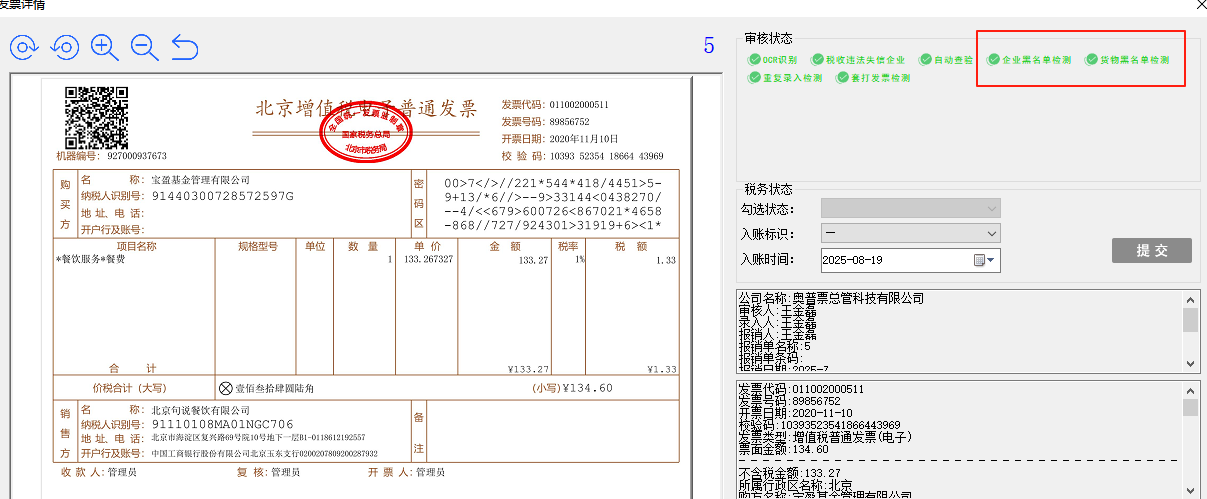
Task: Click the 企业黑名单检测 check indicator
Action: coord(994,60)
